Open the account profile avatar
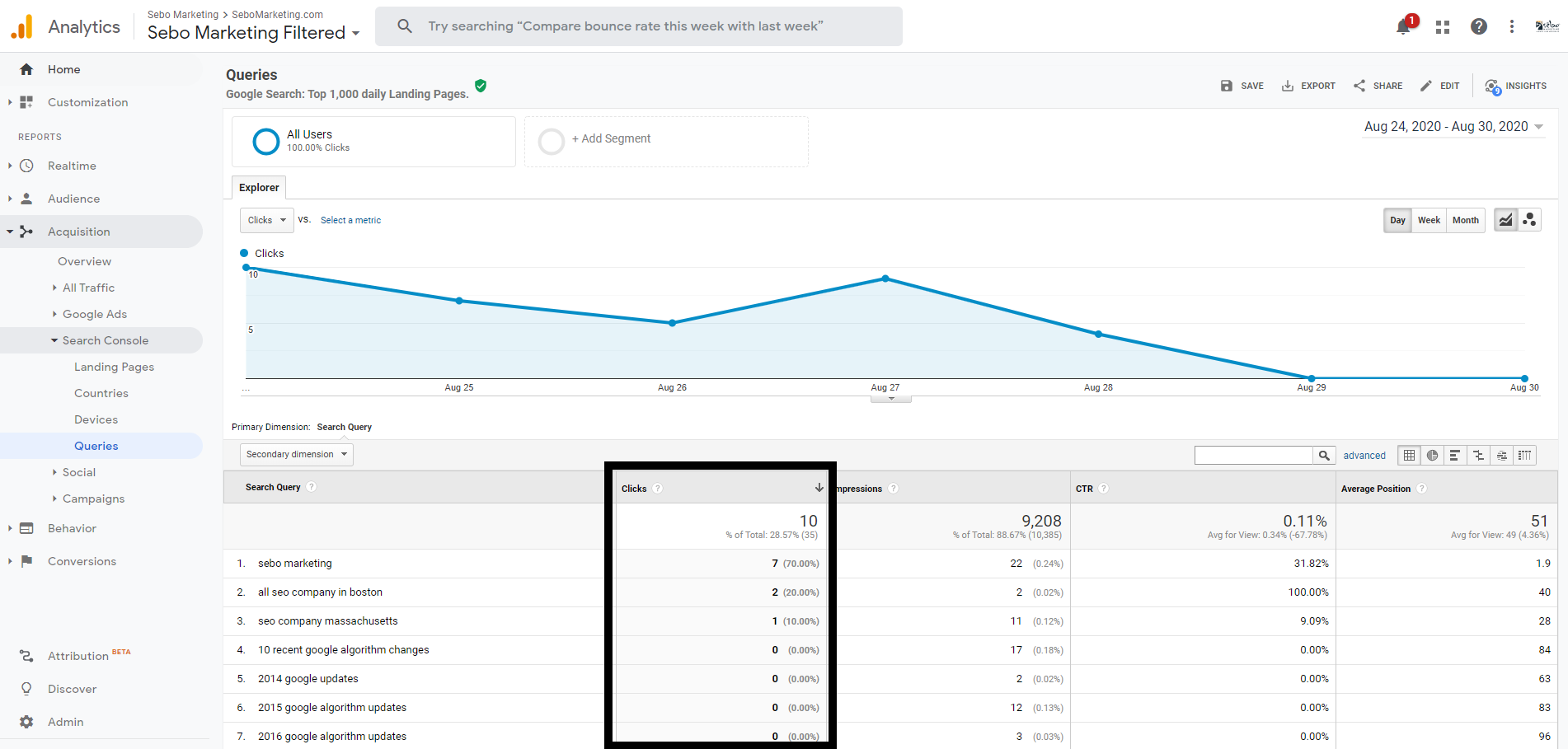This screenshot has width=1568, height=749. pos(1547,26)
